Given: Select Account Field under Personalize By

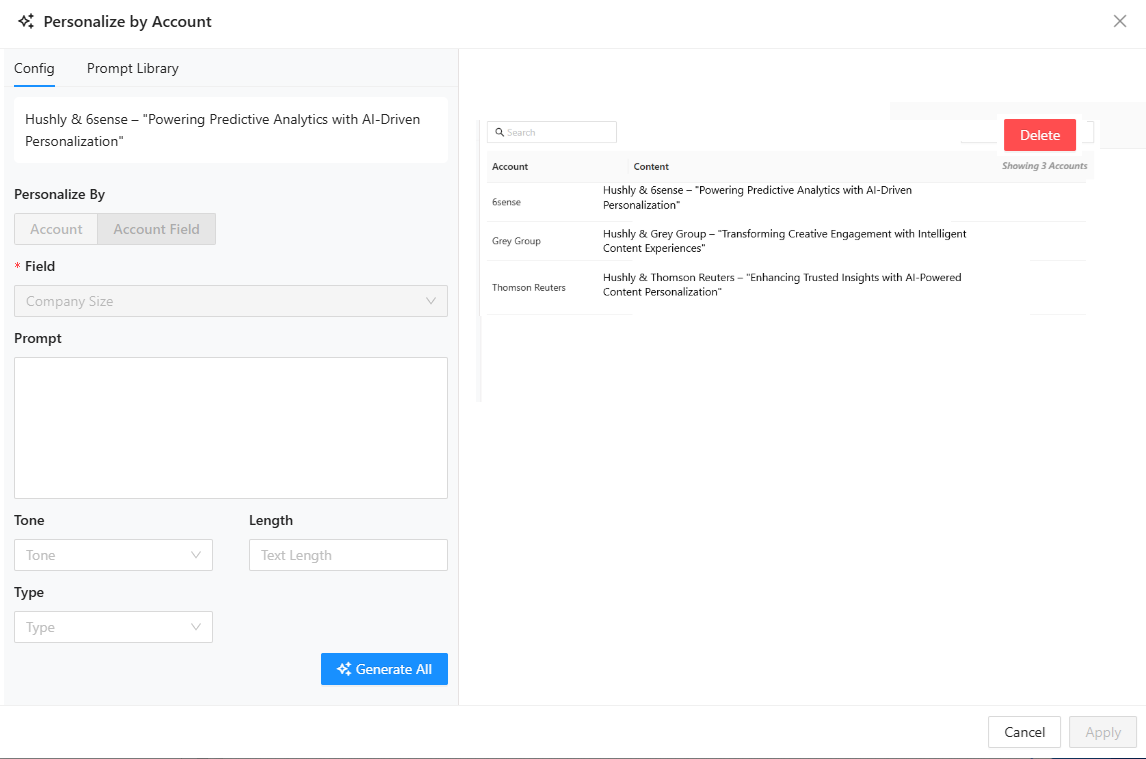Looking at the screenshot, I should click(x=156, y=229).
